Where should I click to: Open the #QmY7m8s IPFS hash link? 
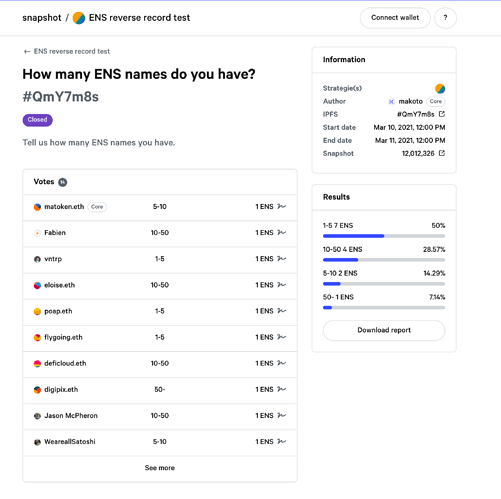click(416, 114)
